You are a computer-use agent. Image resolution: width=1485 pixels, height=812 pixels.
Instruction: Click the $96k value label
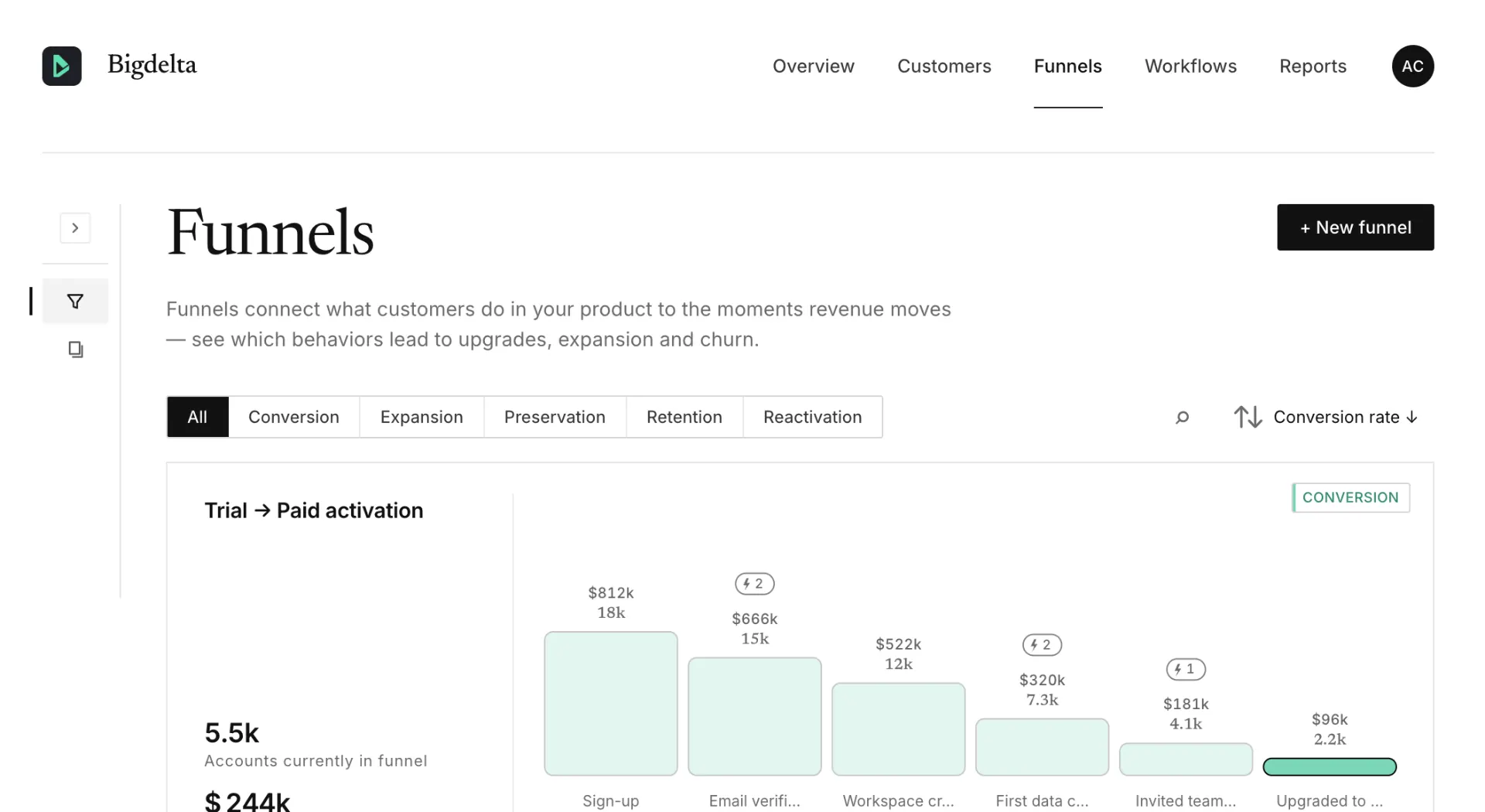pos(1330,720)
